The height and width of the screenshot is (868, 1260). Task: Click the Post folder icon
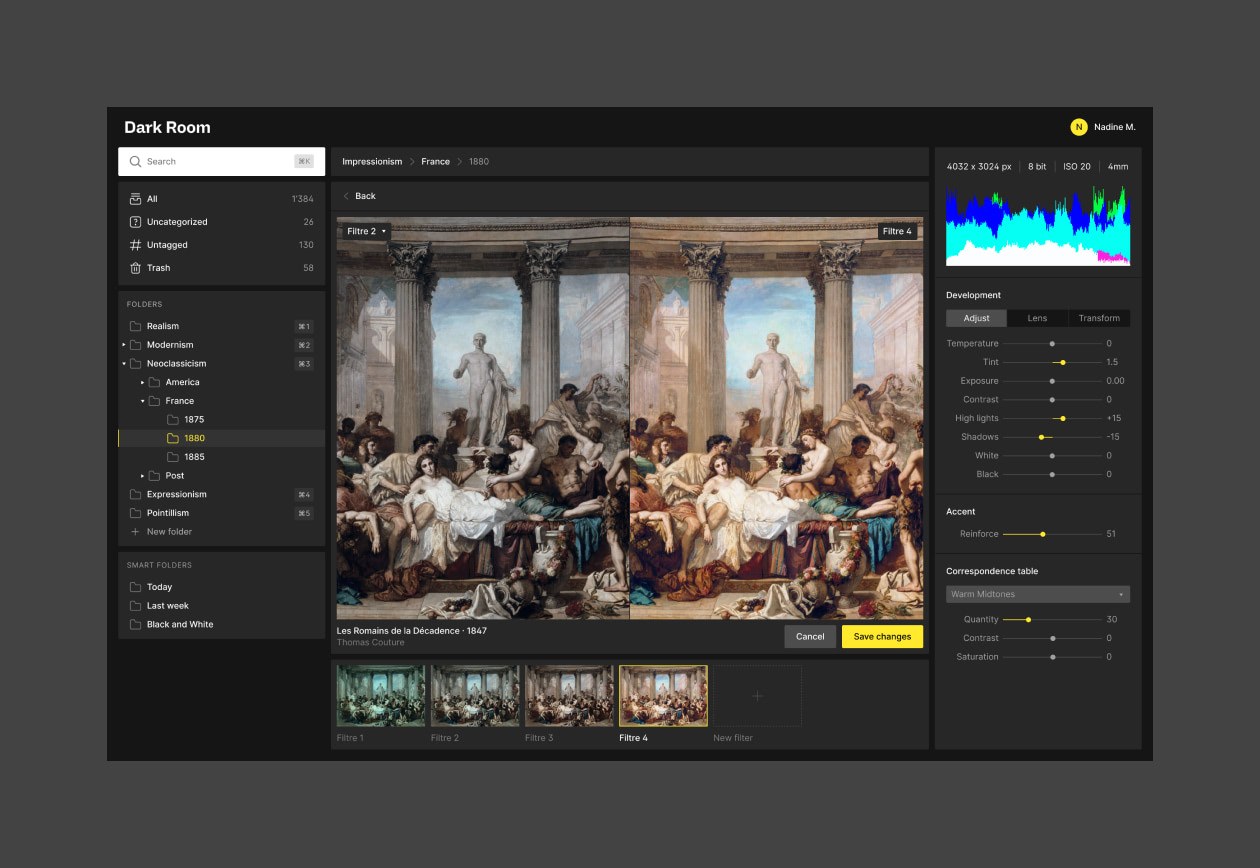154,476
